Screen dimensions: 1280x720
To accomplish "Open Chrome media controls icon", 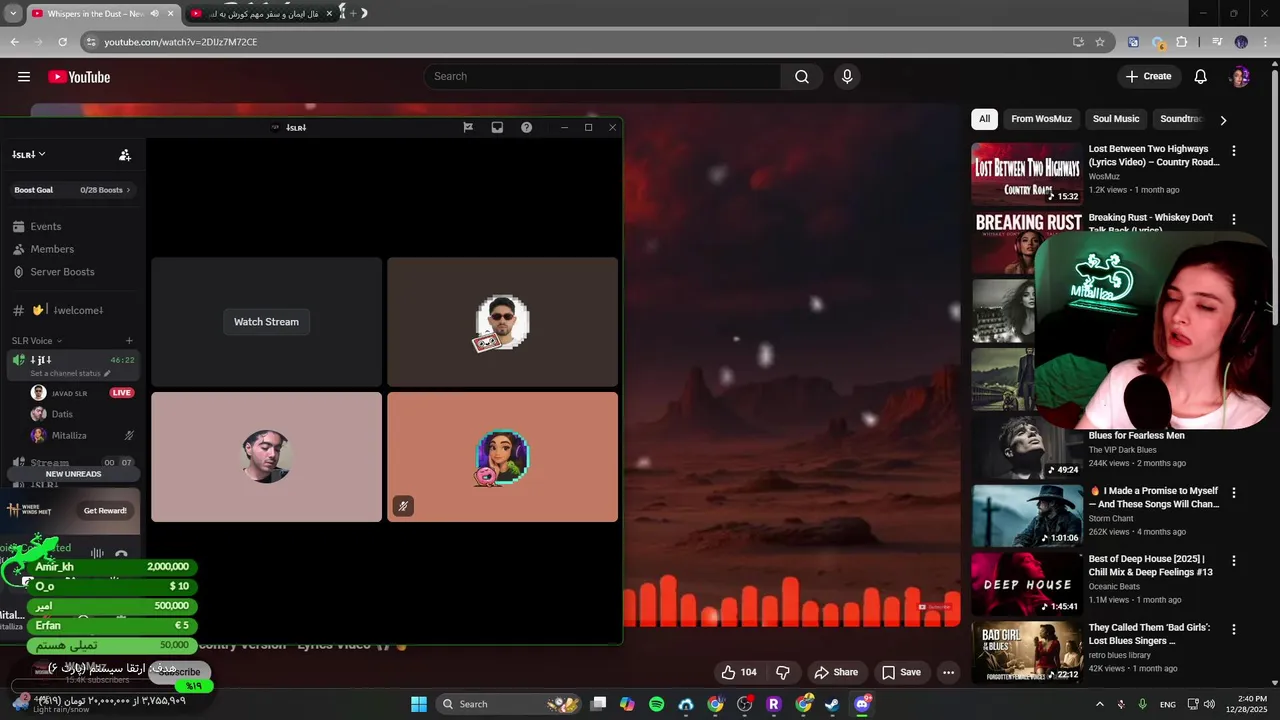I will coord(1217,42).
